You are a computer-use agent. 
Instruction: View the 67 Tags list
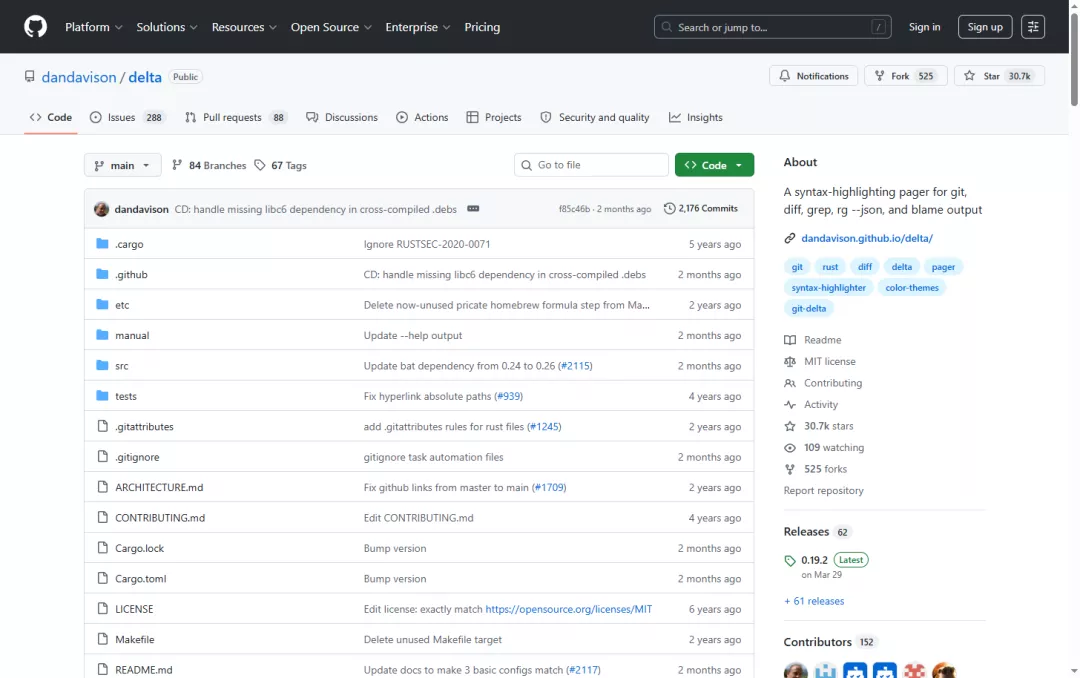[280, 165]
